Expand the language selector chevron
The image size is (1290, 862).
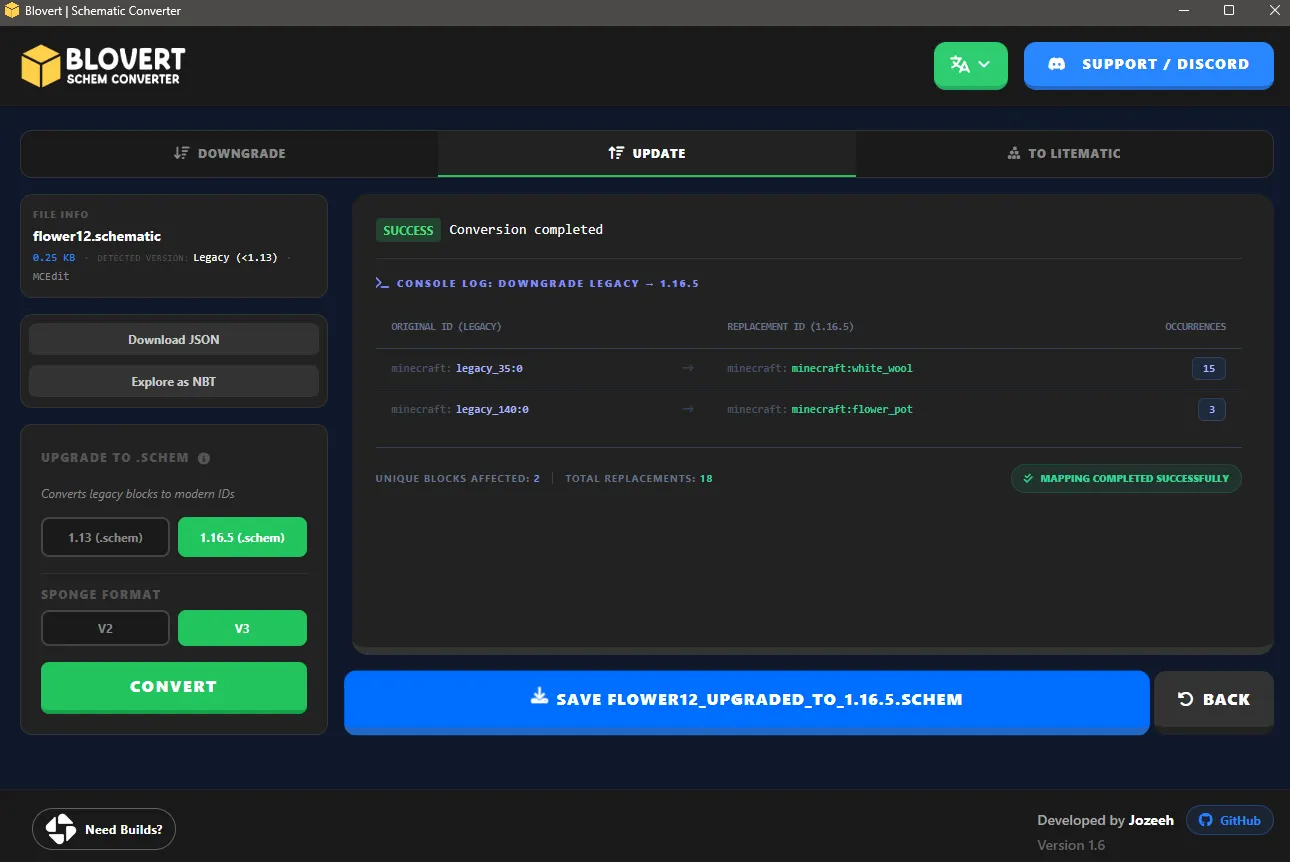tap(984, 64)
